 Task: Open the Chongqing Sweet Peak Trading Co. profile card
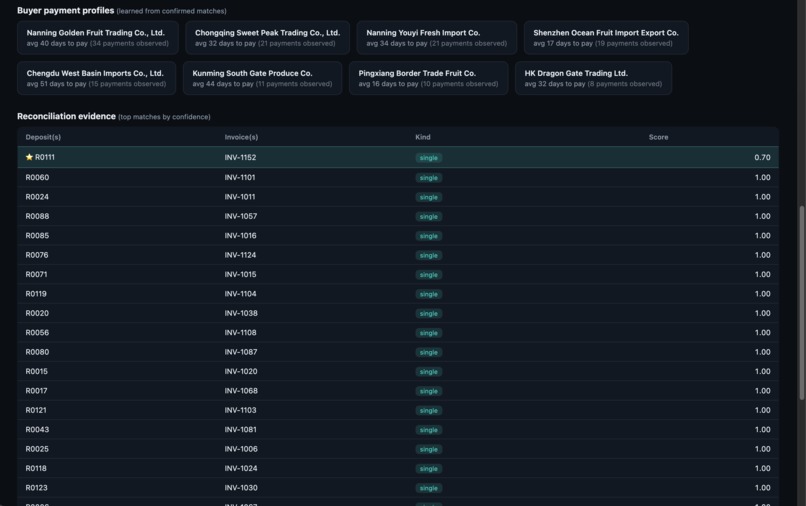(x=267, y=38)
